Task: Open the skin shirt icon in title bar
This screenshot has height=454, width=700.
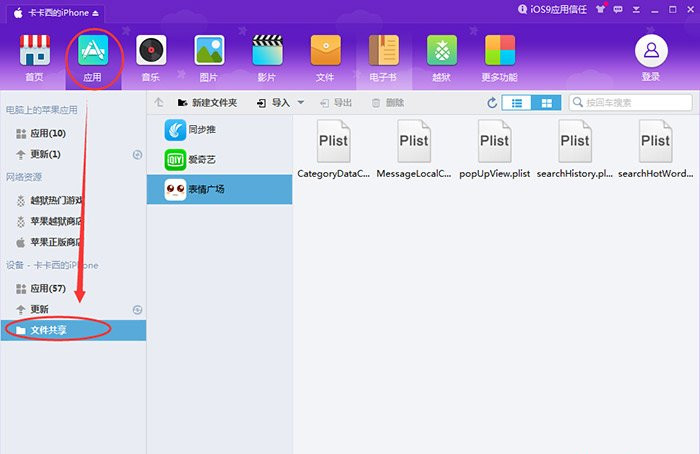Action: pyautogui.click(x=600, y=9)
